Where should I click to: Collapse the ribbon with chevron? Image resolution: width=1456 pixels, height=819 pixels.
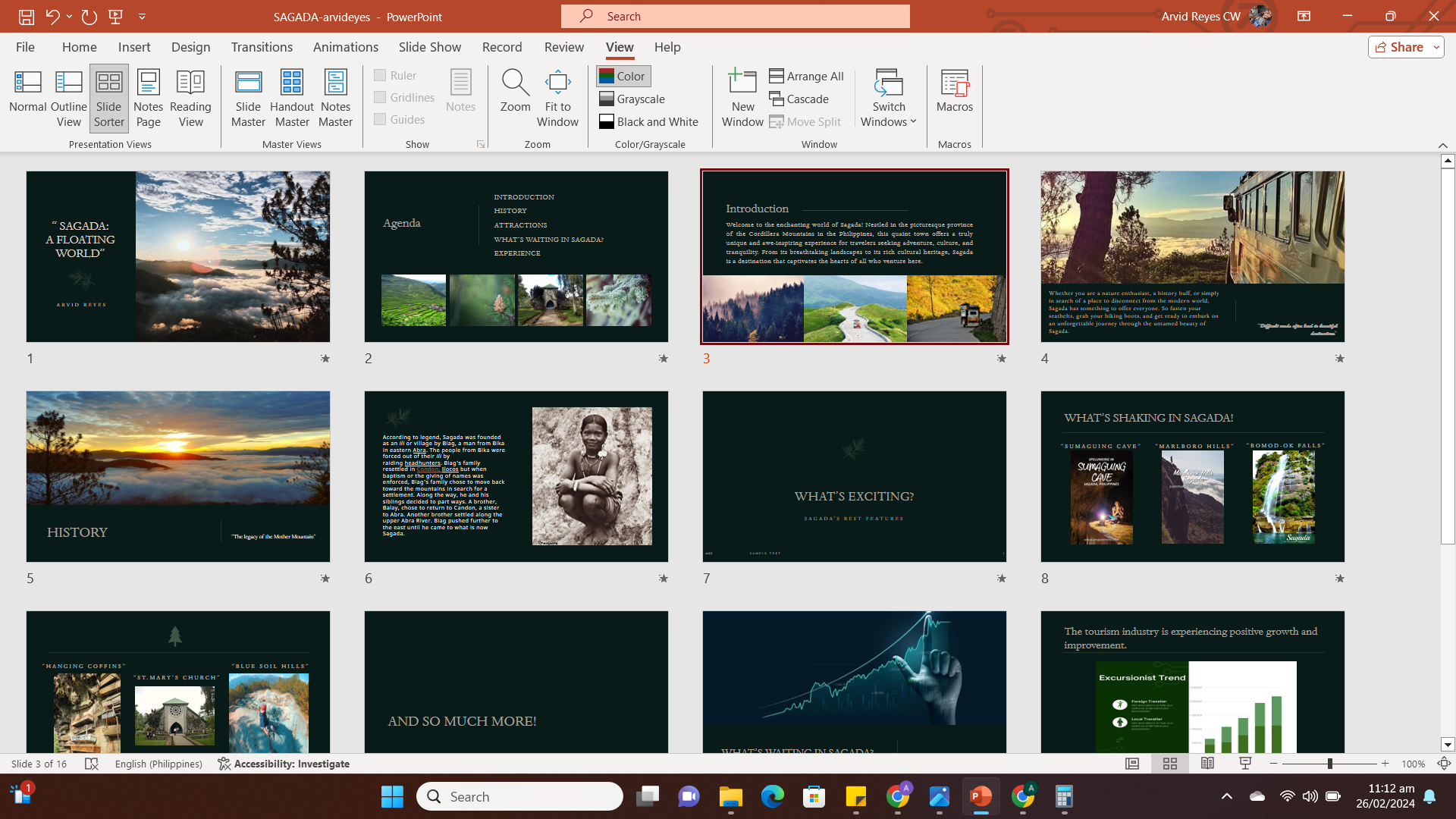click(1442, 145)
